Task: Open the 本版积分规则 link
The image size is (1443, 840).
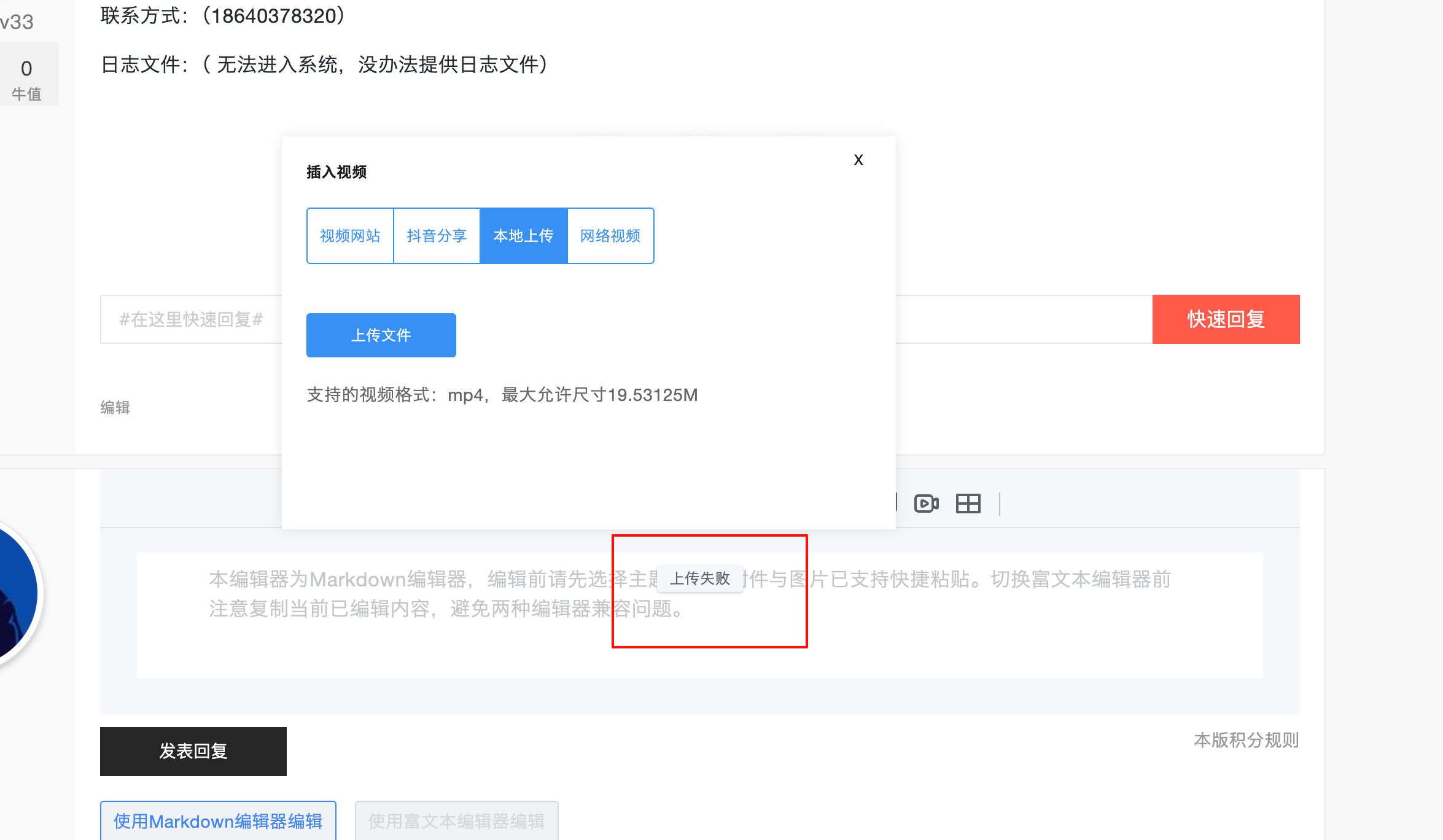Action: coord(1246,740)
